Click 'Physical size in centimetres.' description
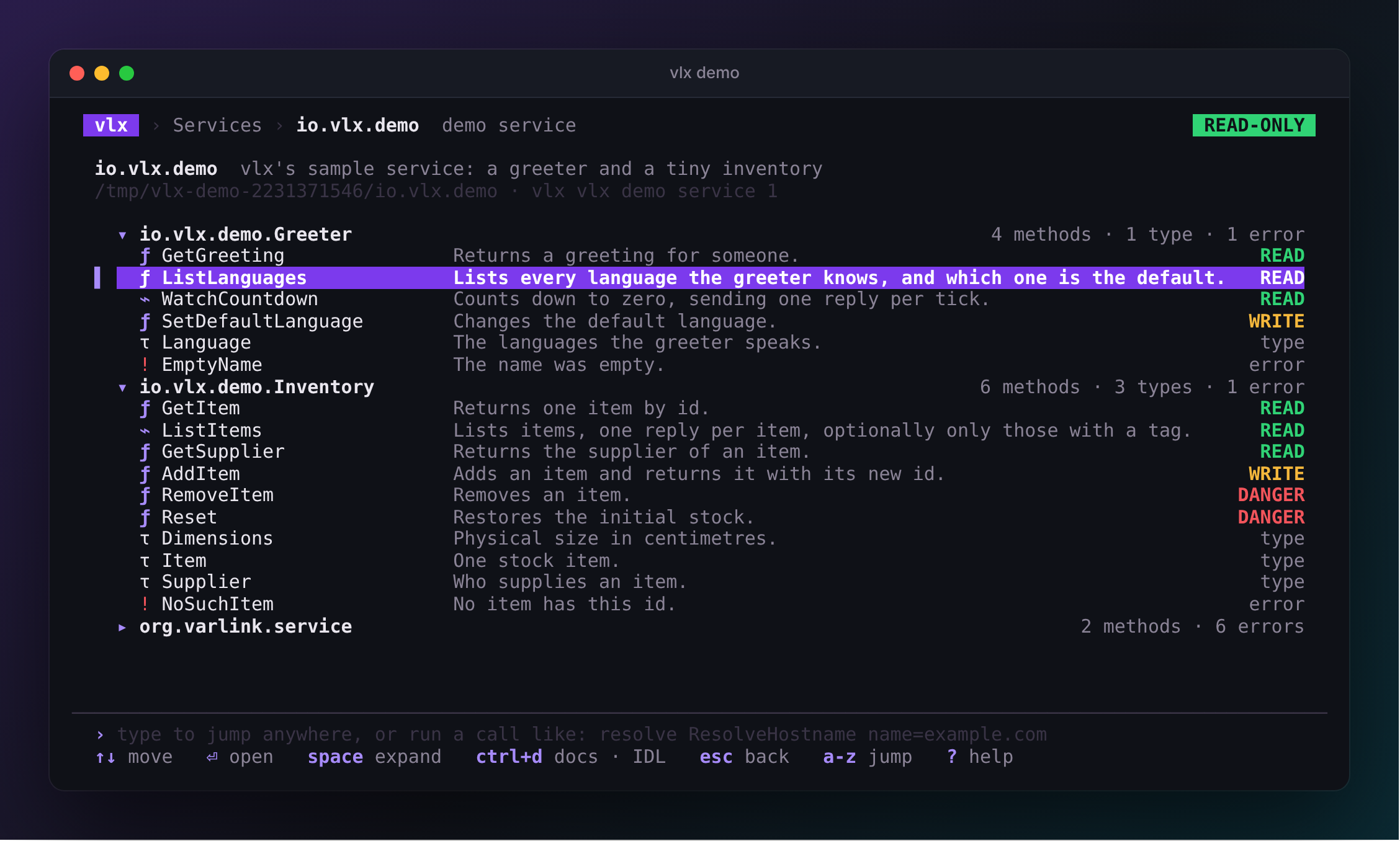The image size is (1400, 841). tap(614, 538)
